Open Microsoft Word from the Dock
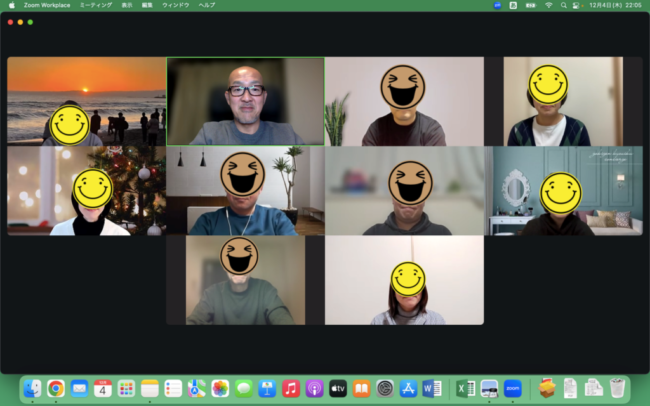This screenshot has width=650, height=406. coord(432,388)
